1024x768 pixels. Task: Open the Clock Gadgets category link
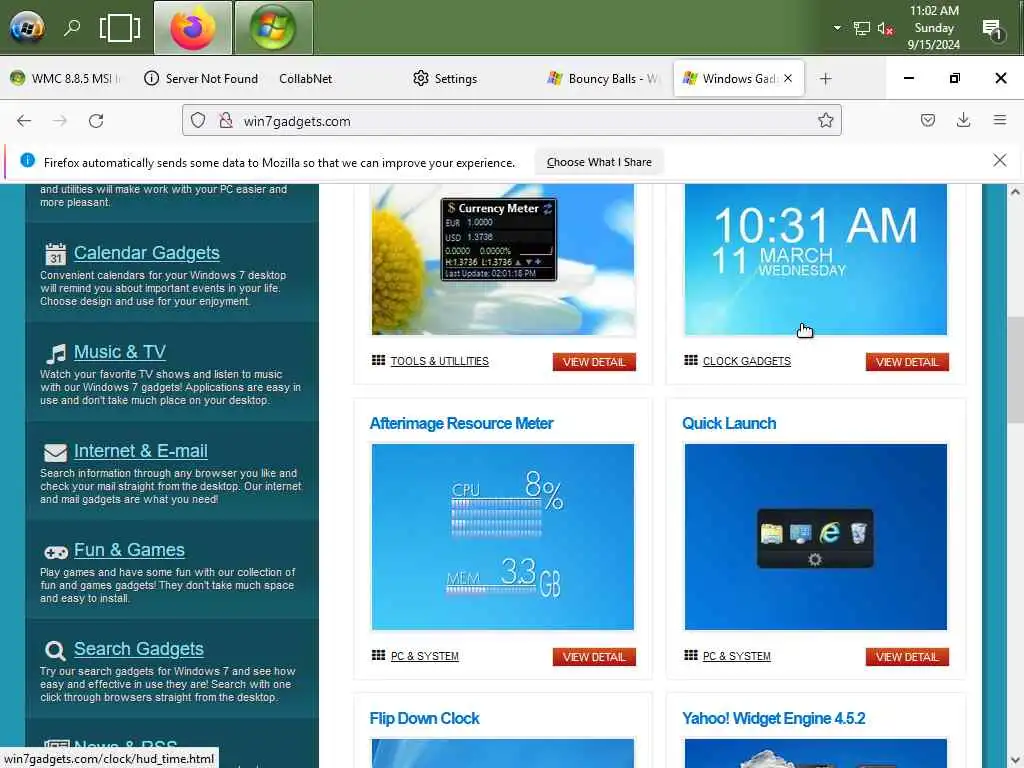pos(746,361)
